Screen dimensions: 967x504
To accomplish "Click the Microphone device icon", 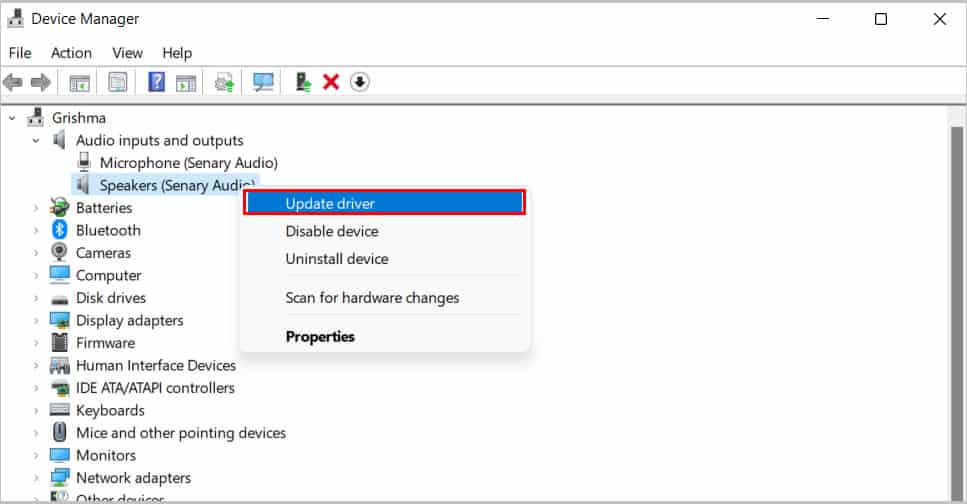I will pos(84,162).
